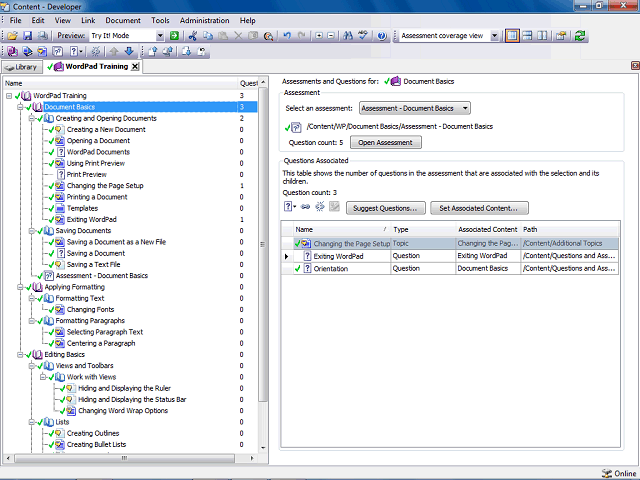Click the scroll down arrow of the outline tree
The width and height of the screenshot is (640, 480).
(x=263, y=448)
